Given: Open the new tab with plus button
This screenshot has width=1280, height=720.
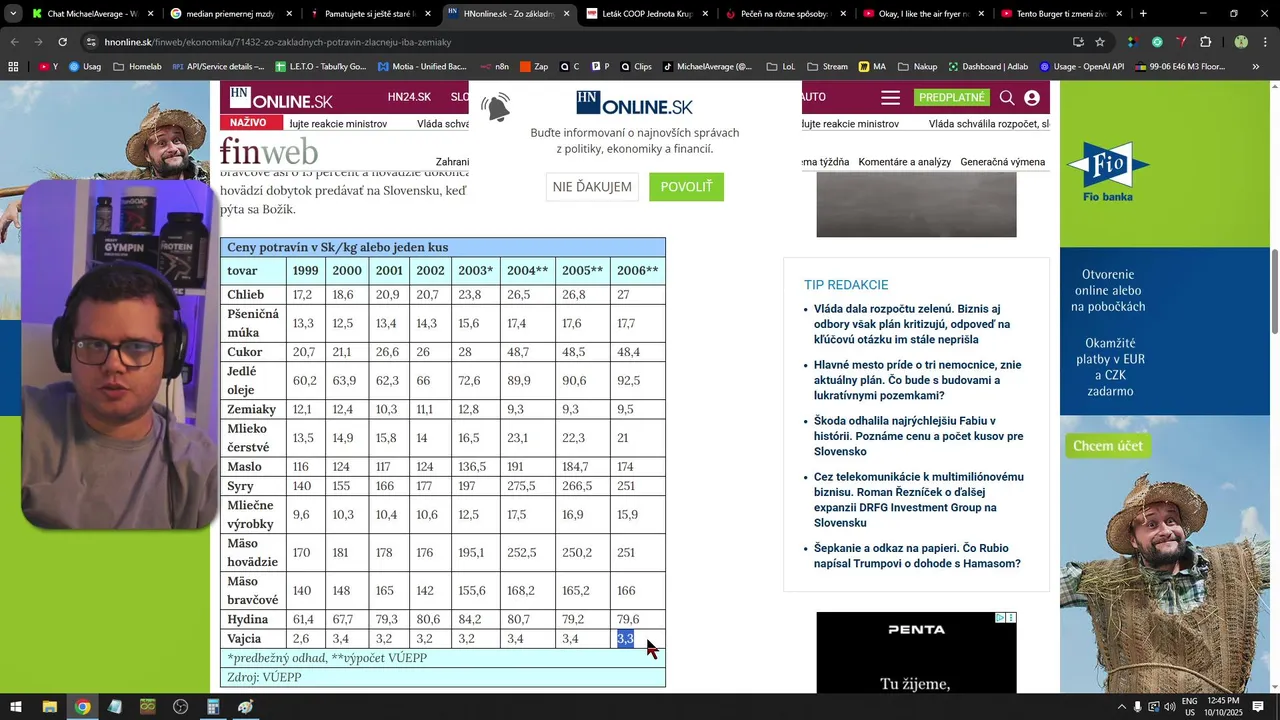Looking at the screenshot, I should tap(1143, 14).
